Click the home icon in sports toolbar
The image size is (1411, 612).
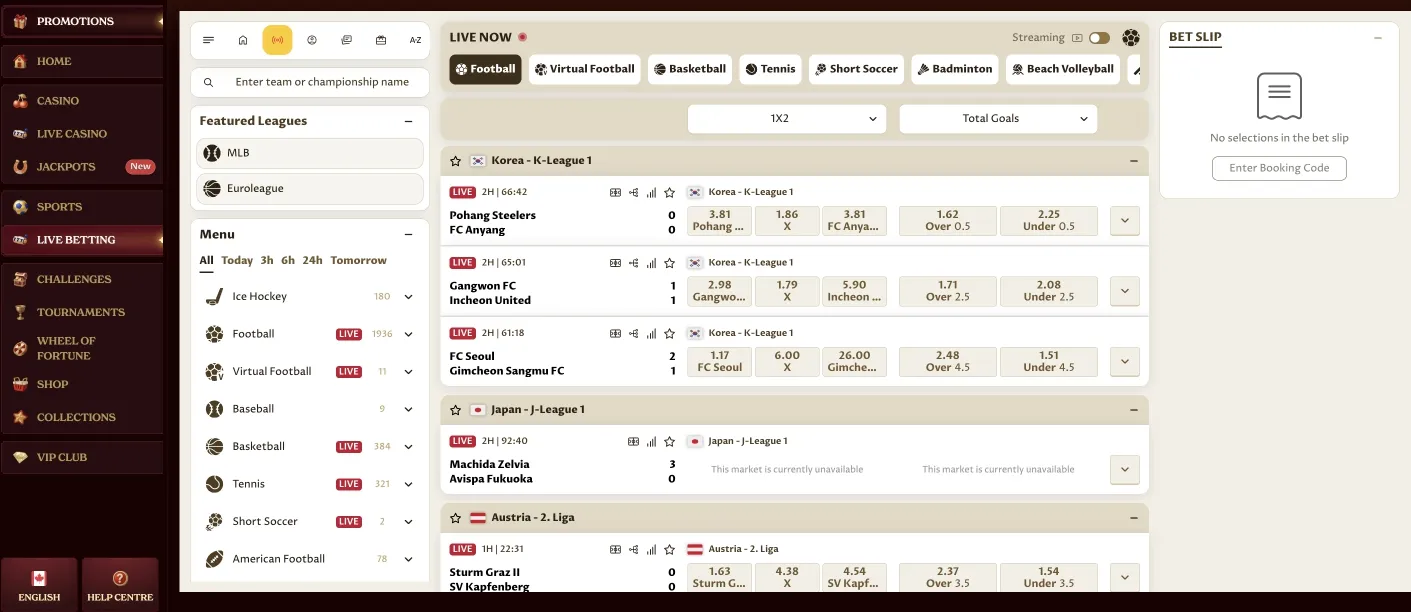[243, 40]
